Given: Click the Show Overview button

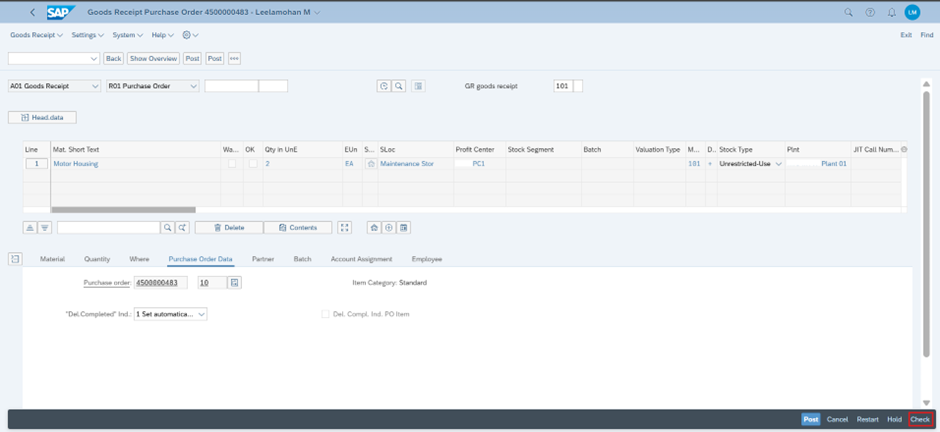Looking at the screenshot, I should tap(153, 59).
